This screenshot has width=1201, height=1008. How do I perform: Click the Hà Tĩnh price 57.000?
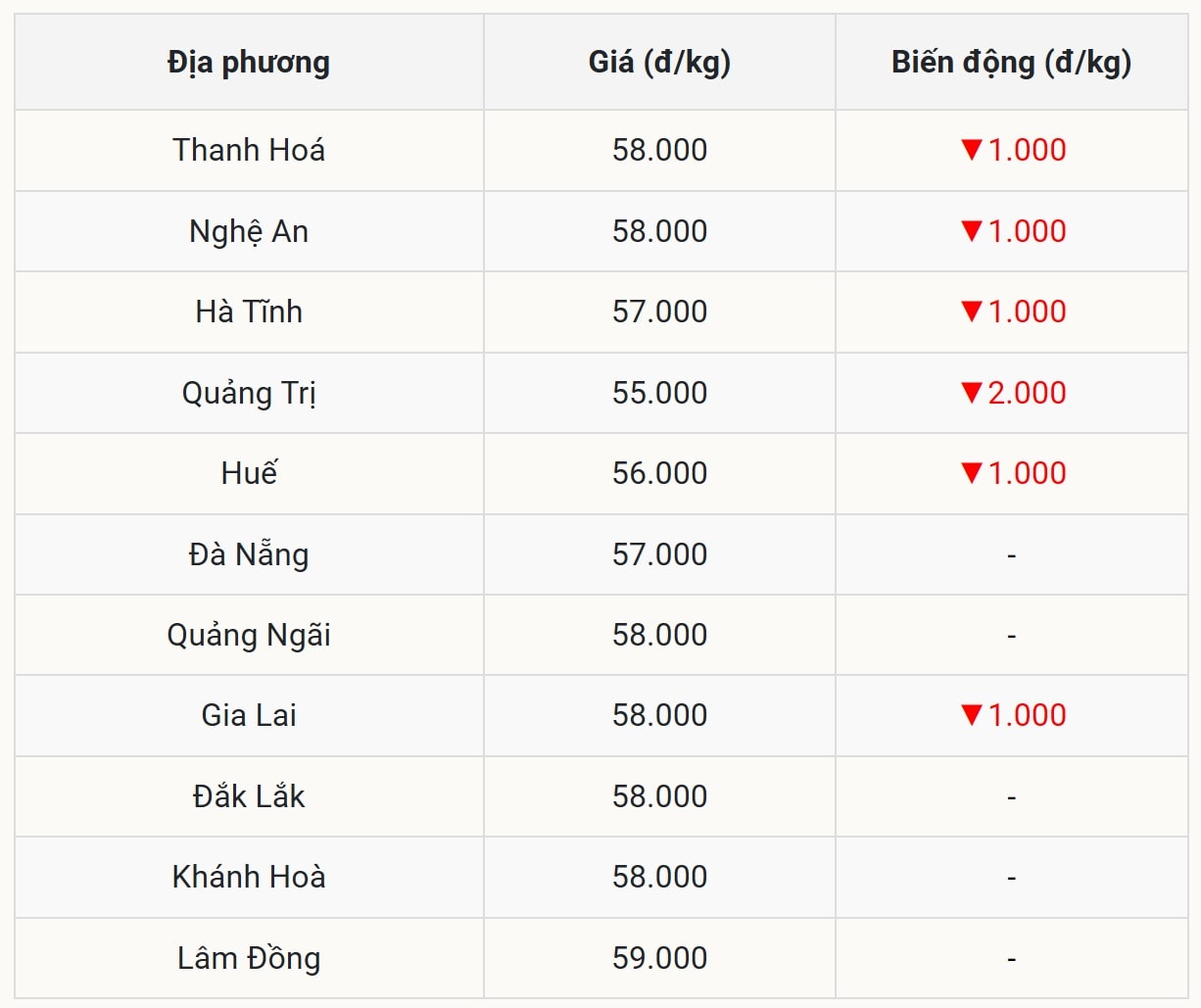[x=659, y=312]
